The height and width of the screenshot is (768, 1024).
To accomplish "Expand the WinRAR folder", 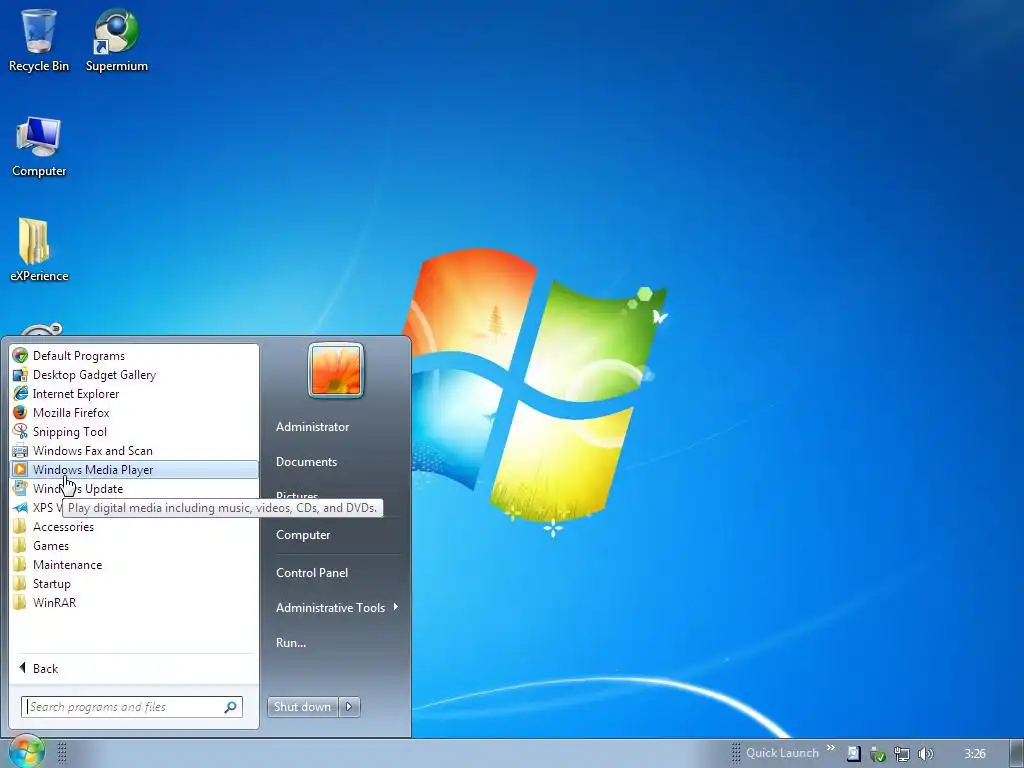I will [134, 602].
